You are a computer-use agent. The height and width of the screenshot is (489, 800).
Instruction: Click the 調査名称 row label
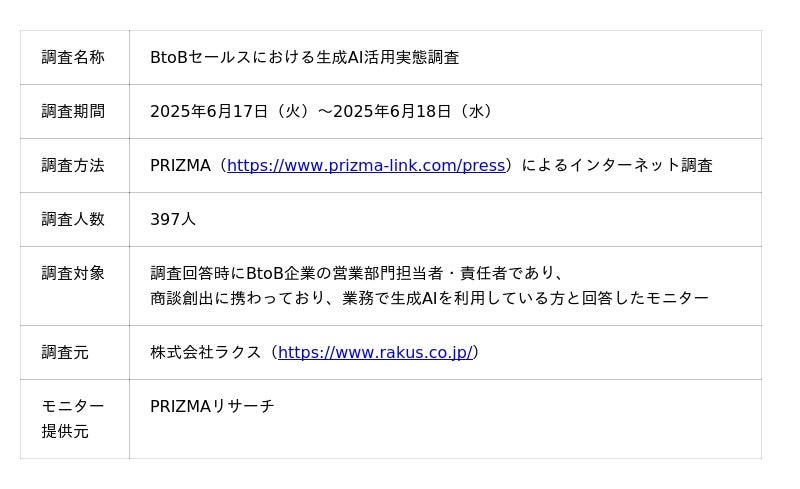click(x=73, y=57)
